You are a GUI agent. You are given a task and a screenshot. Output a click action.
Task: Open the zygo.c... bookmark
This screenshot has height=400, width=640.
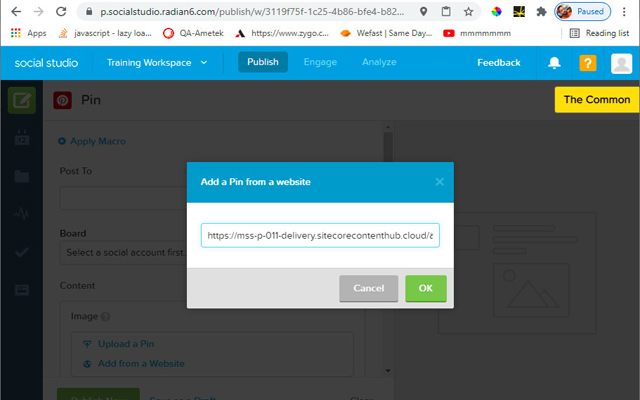282,33
